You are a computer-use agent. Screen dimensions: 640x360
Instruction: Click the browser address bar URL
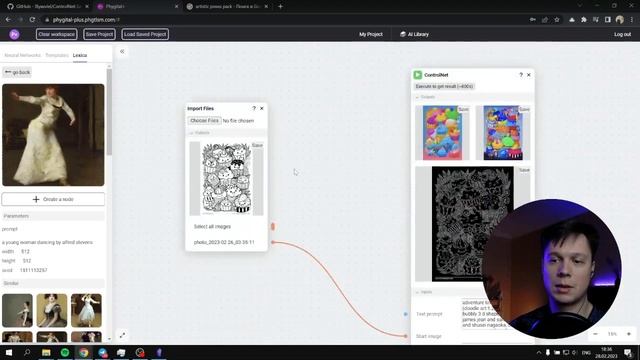(x=86, y=20)
